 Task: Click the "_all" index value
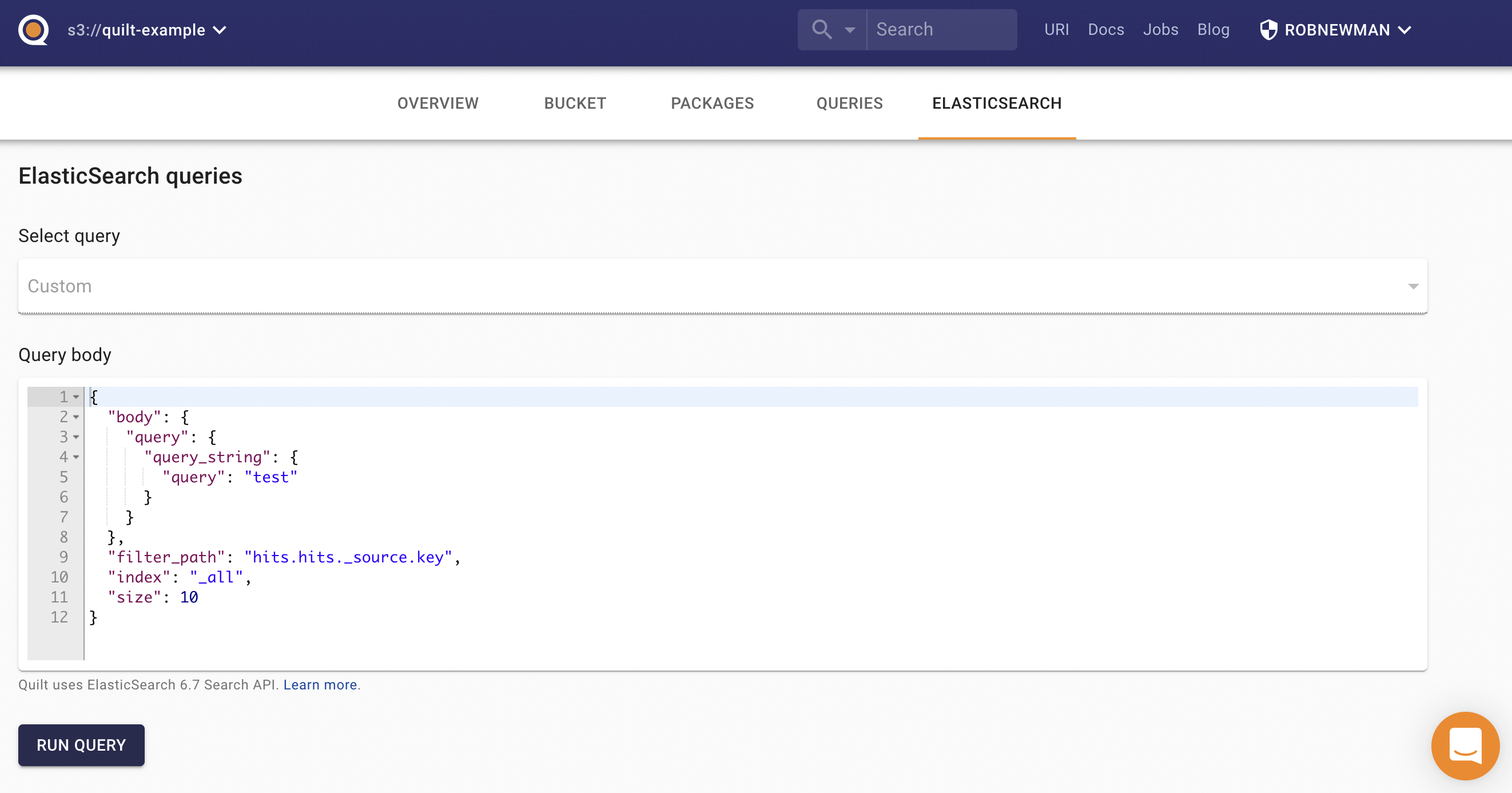216,577
